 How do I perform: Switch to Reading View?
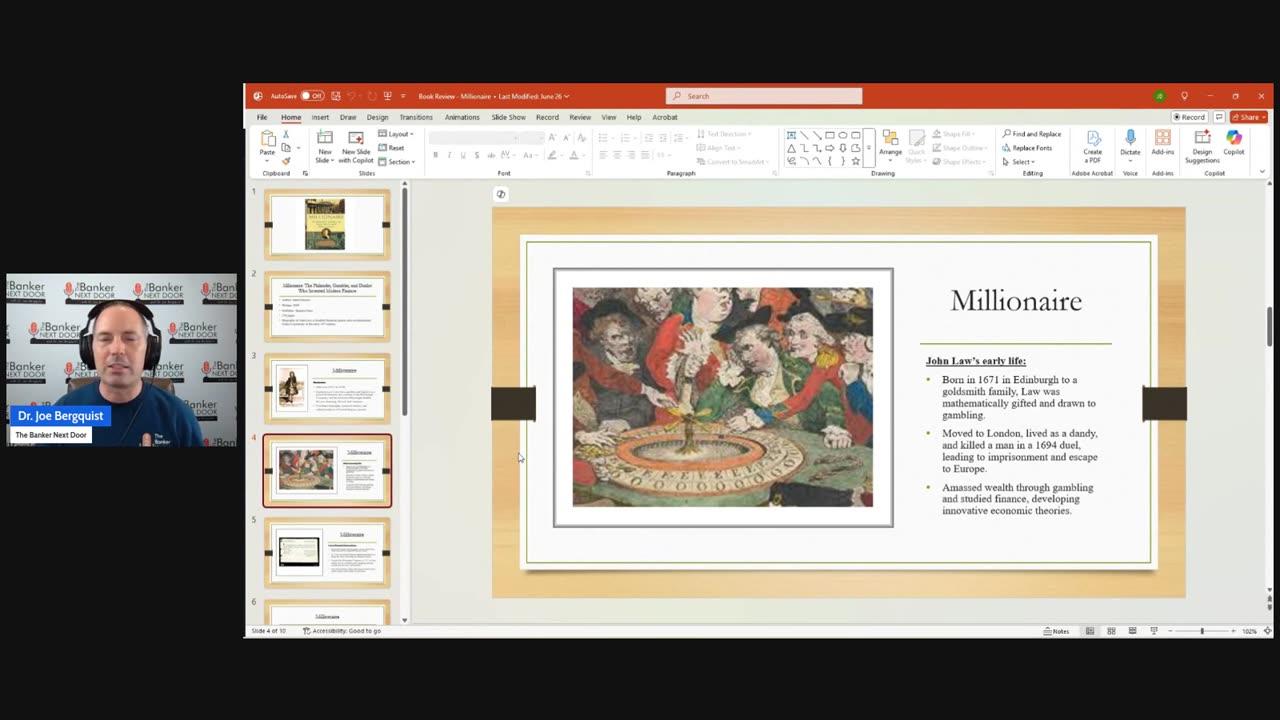click(1132, 631)
